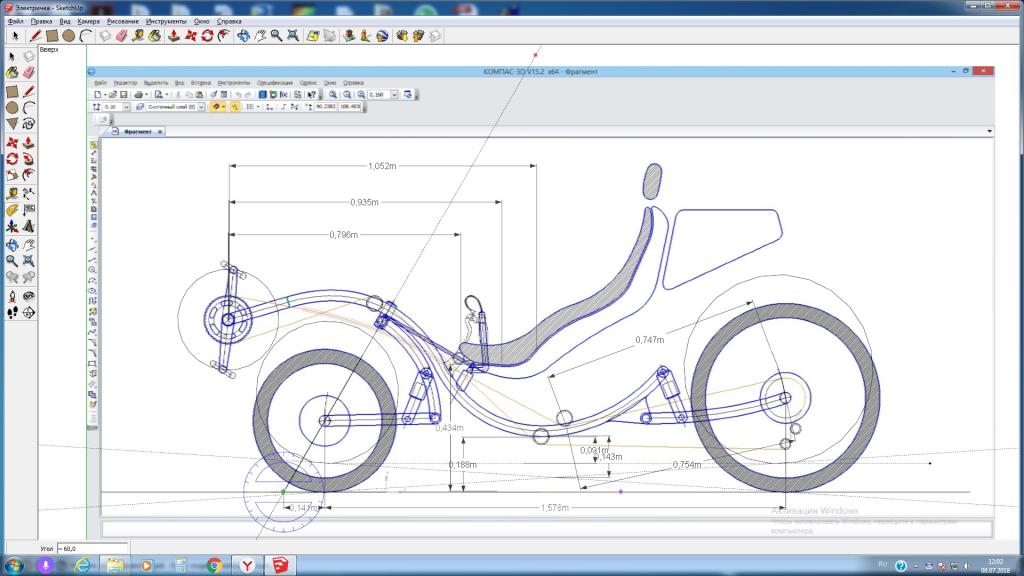Click the Угол value input field

pyautogui.click(x=92, y=549)
